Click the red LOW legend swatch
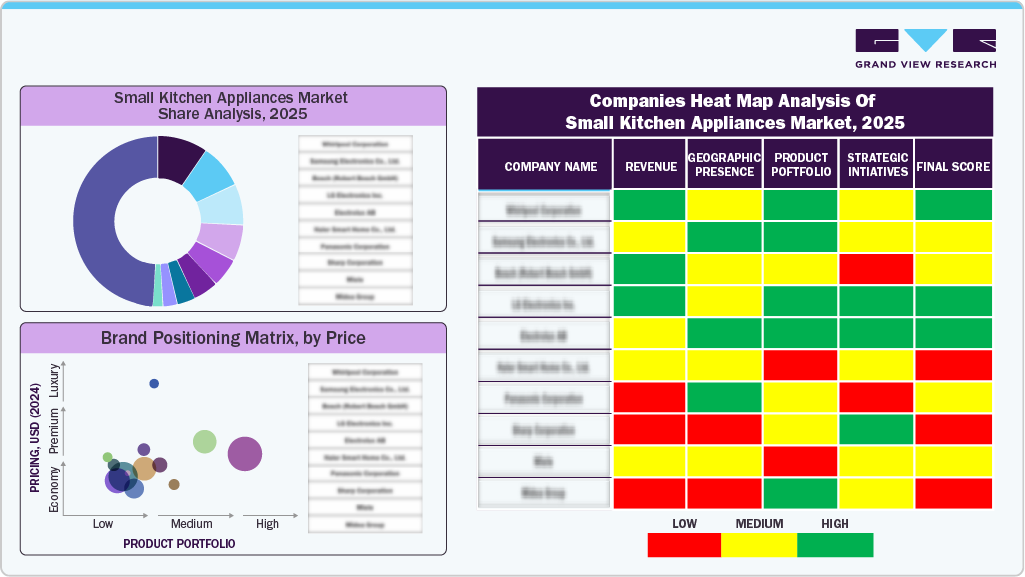The image size is (1025, 577). point(684,545)
